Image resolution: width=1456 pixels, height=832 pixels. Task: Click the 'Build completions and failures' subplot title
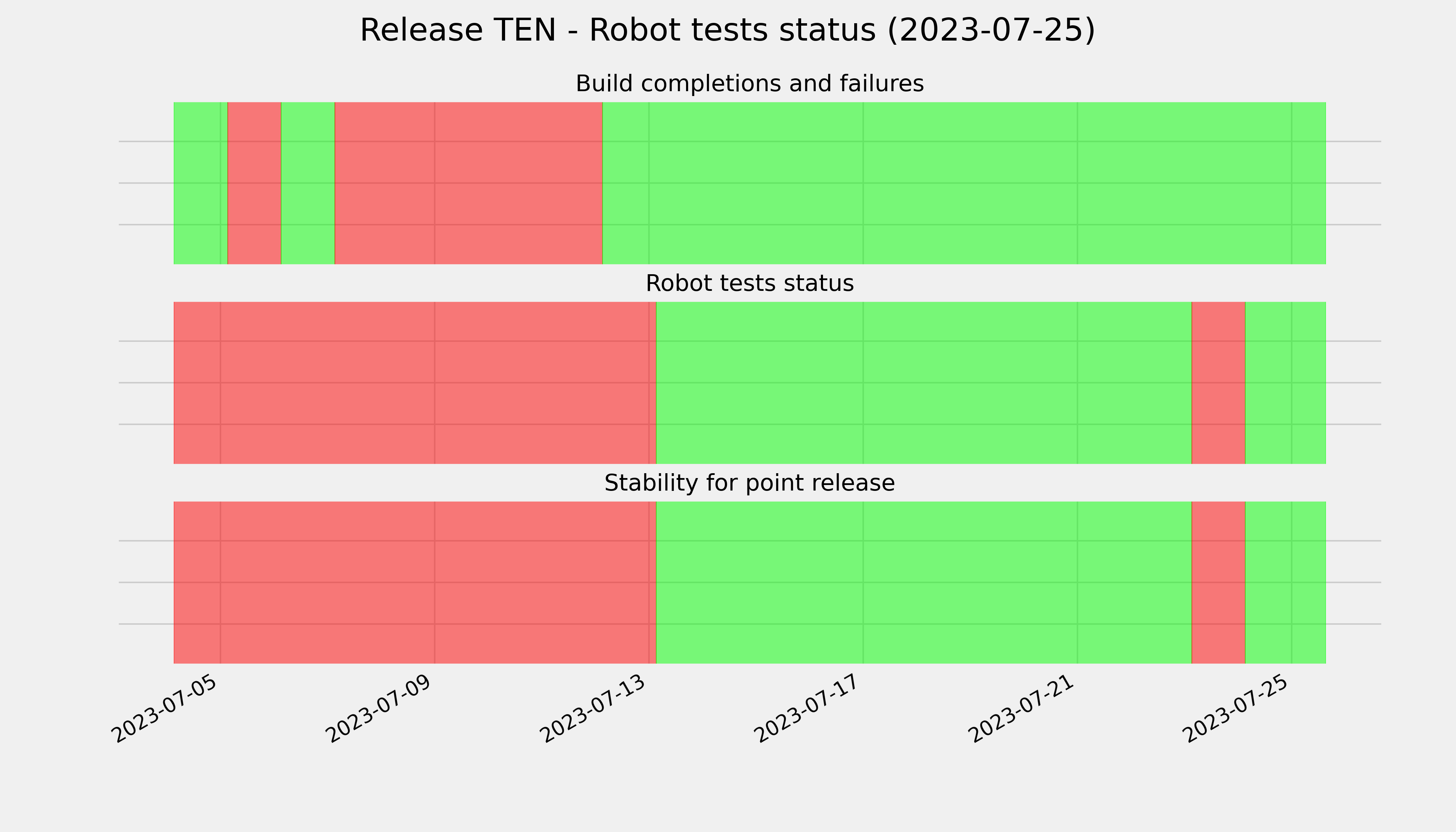[x=749, y=84]
